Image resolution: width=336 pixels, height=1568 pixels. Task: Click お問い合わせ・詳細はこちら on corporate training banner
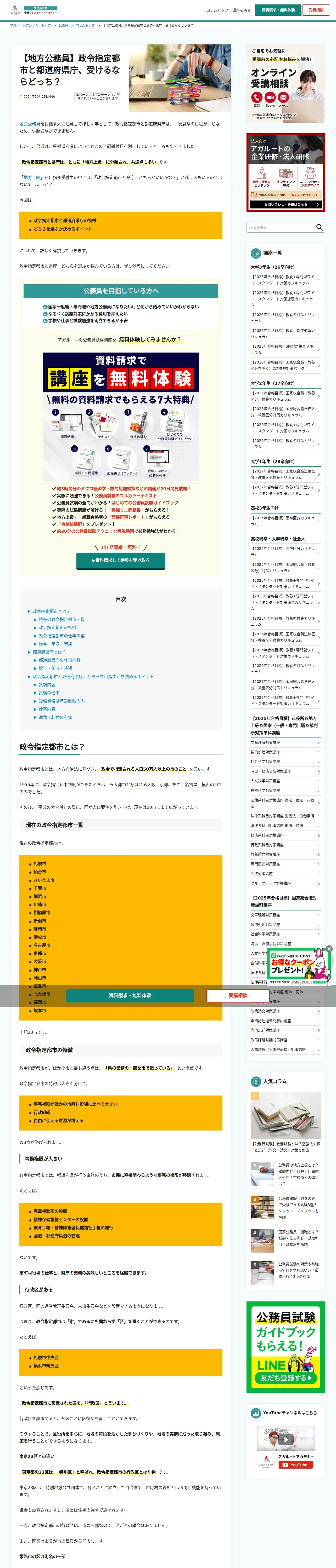(285, 205)
